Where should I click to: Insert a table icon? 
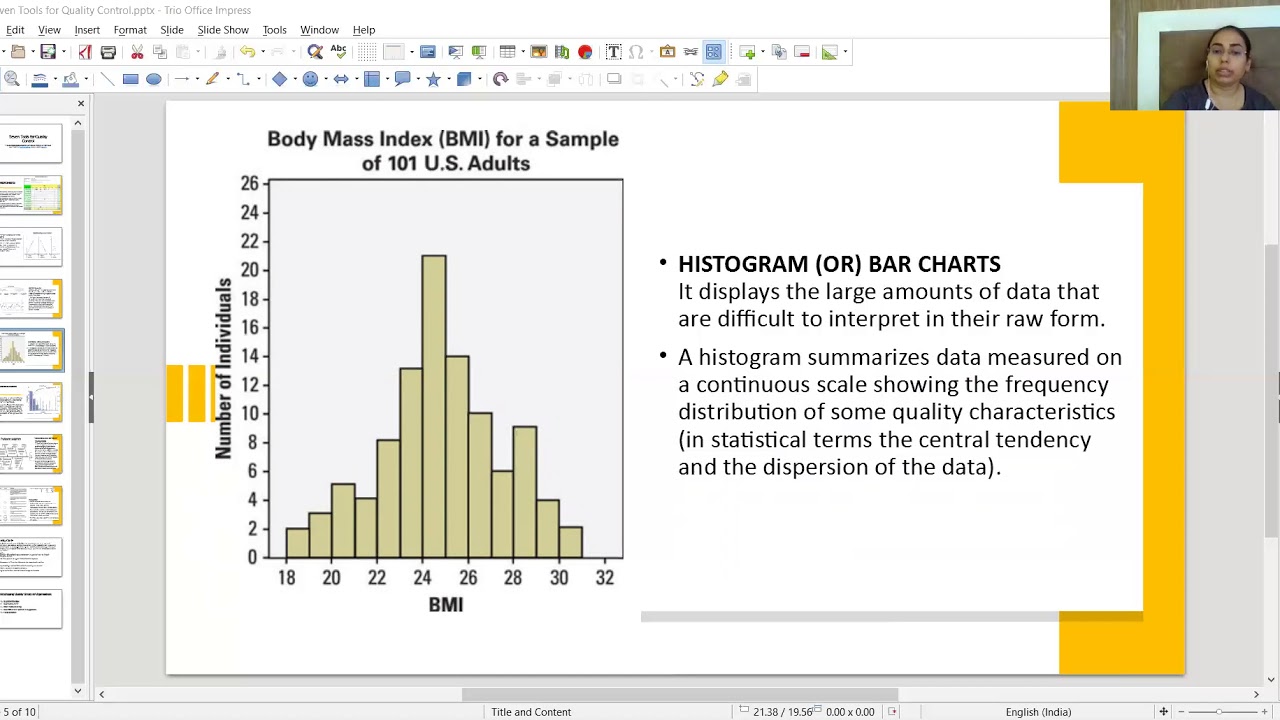click(507, 52)
